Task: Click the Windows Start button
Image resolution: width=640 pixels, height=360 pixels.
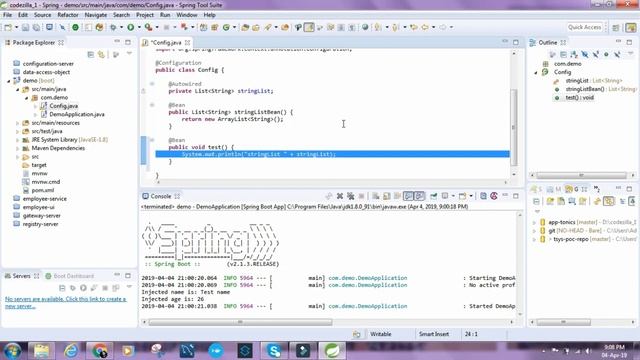Action: tap(12, 351)
